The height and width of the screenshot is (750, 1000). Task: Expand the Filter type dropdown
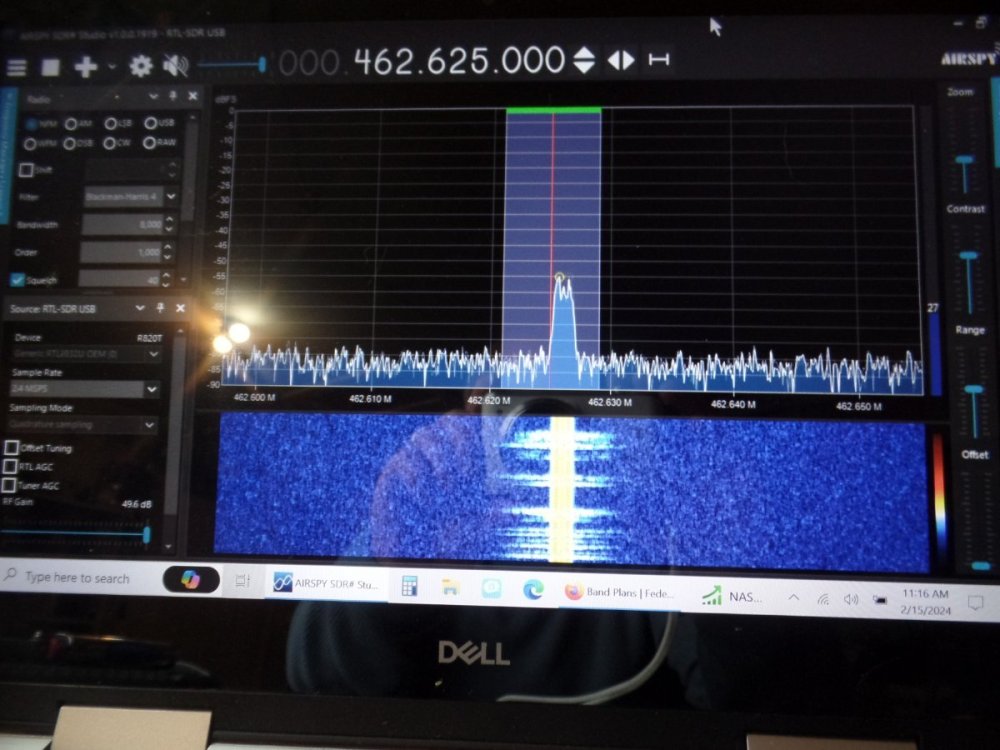coord(171,197)
